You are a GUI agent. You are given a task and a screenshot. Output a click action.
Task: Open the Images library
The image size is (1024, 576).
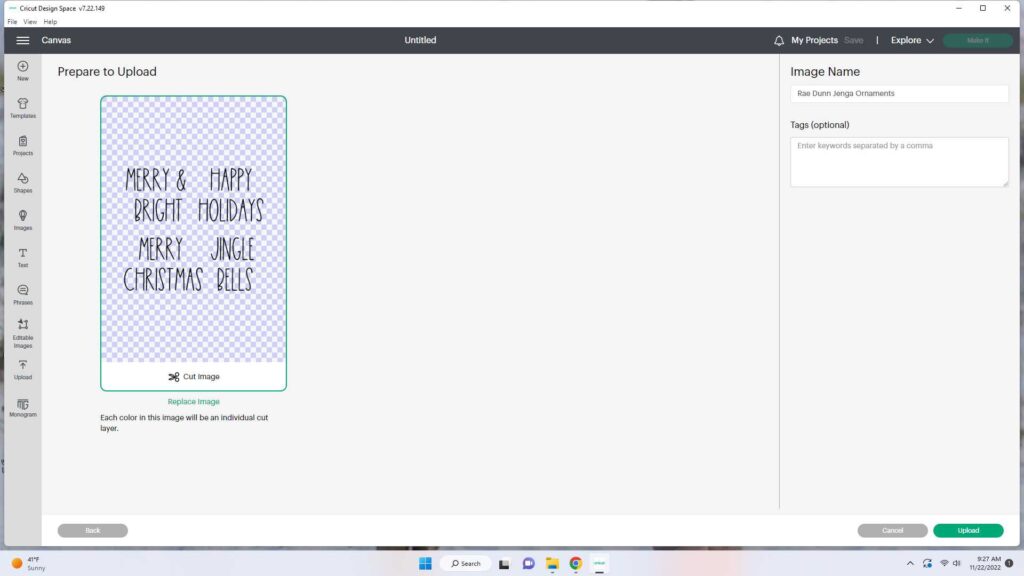click(23, 220)
